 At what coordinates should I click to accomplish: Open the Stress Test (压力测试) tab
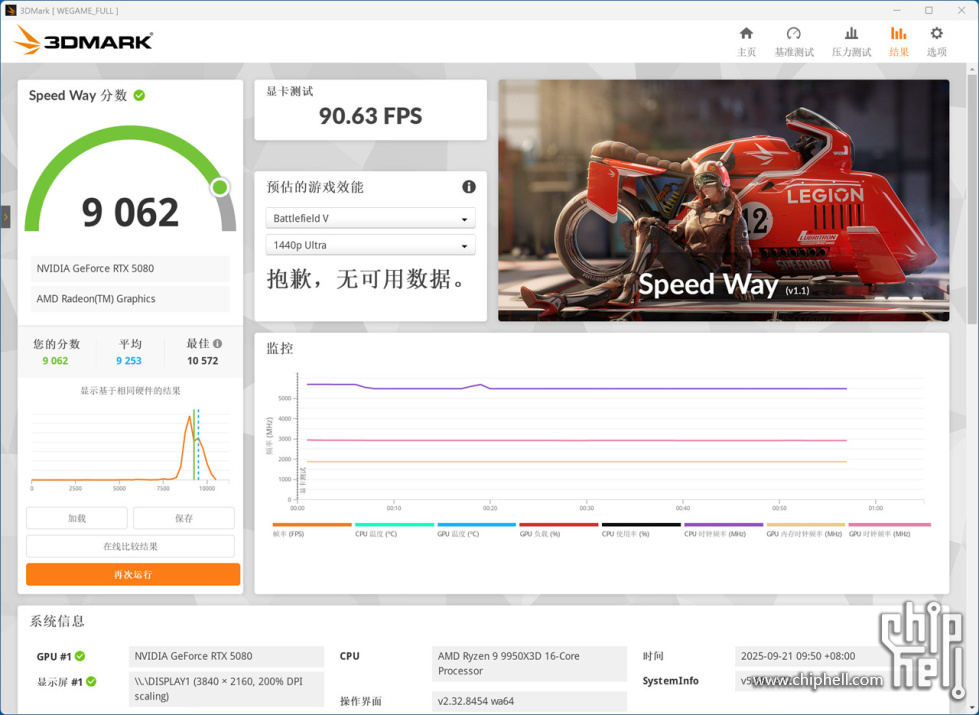(x=851, y=42)
